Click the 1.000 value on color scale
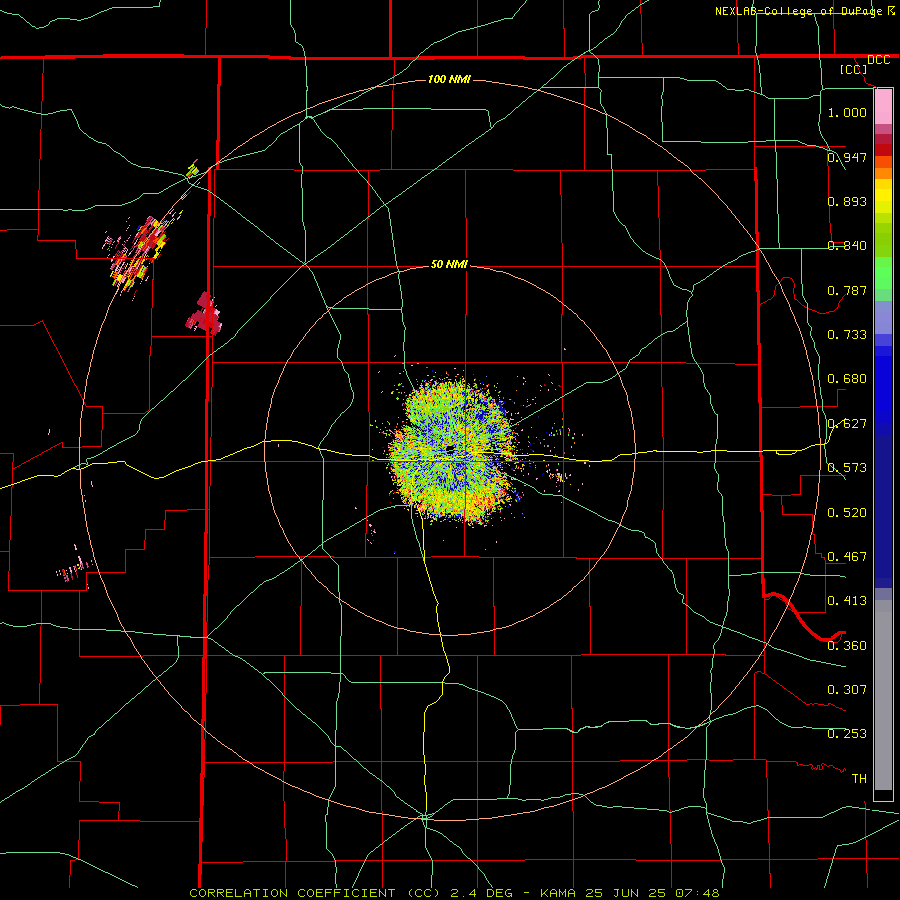 [x=847, y=112]
